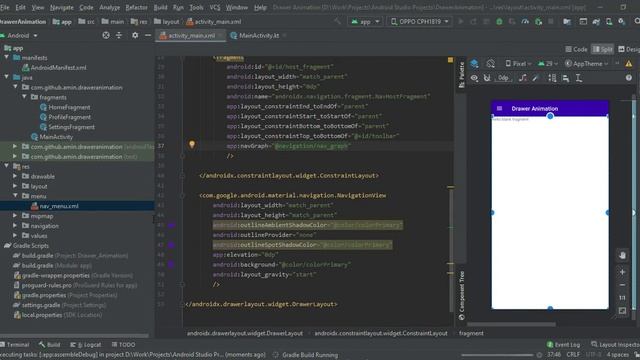This screenshot has width=640, height=360.
Task: Run the app with the play icon
Action: [461, 21]
